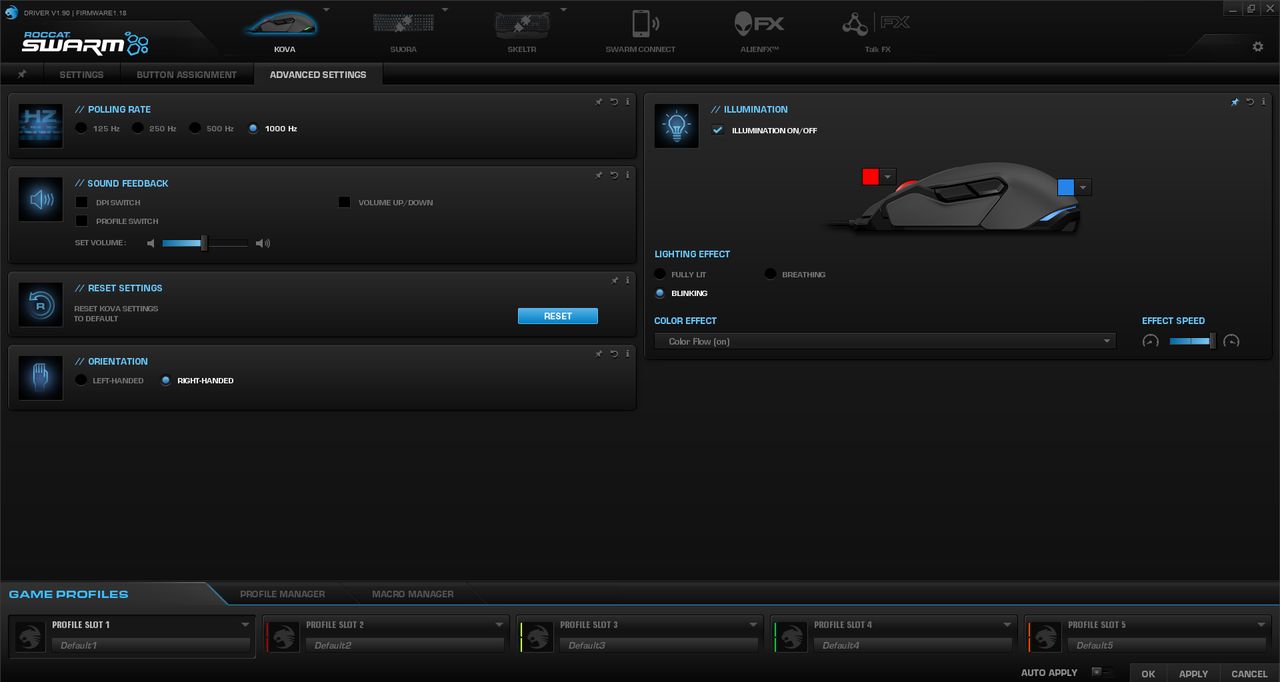1280x682 pixels.
Task: Select Fully Lit lighting effect
Action: point(660,274)
